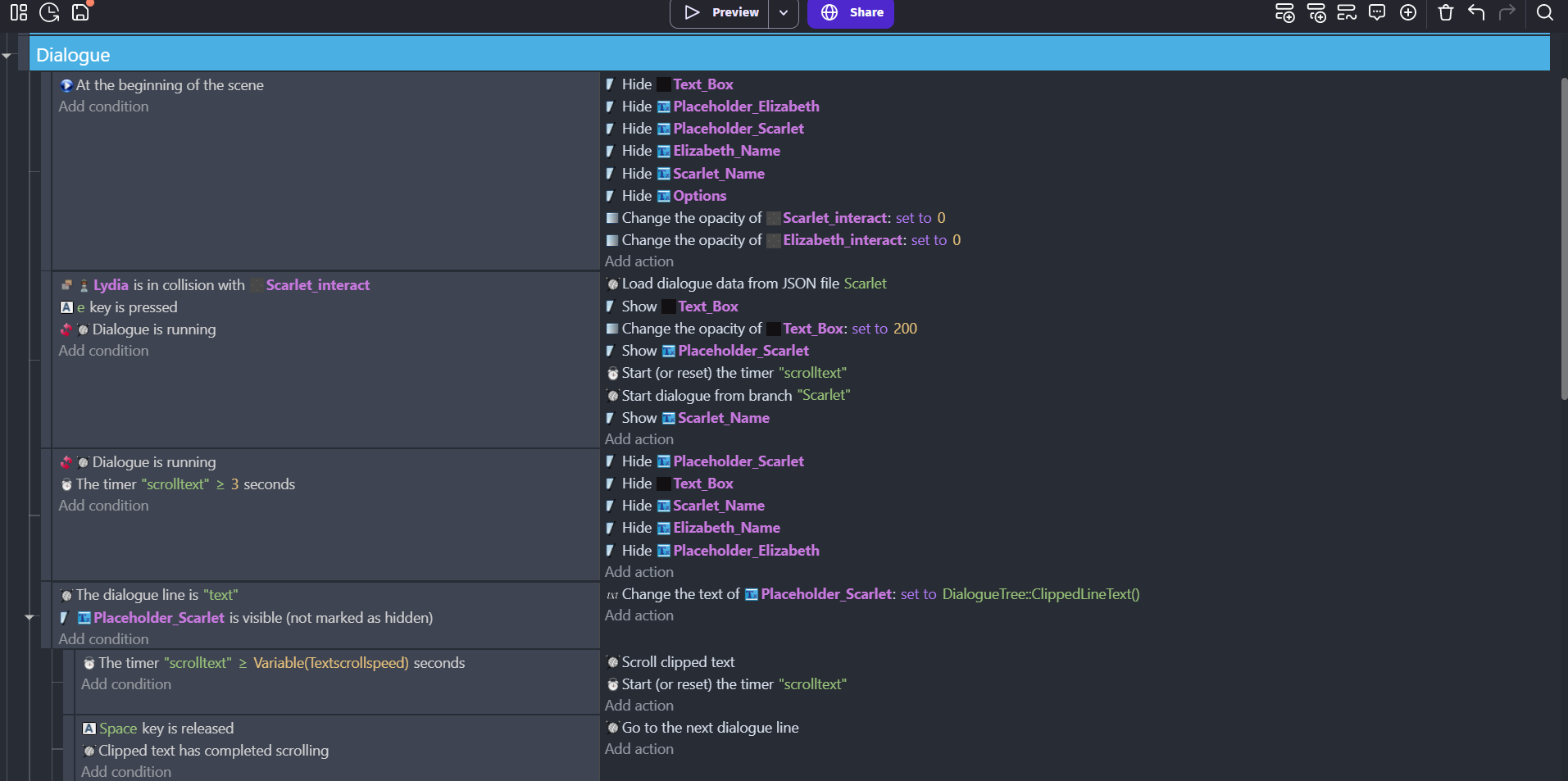The width and height of the screenshot is (1568, 781).
Task: Select the Dialogue group header
Action: (789, 54)
